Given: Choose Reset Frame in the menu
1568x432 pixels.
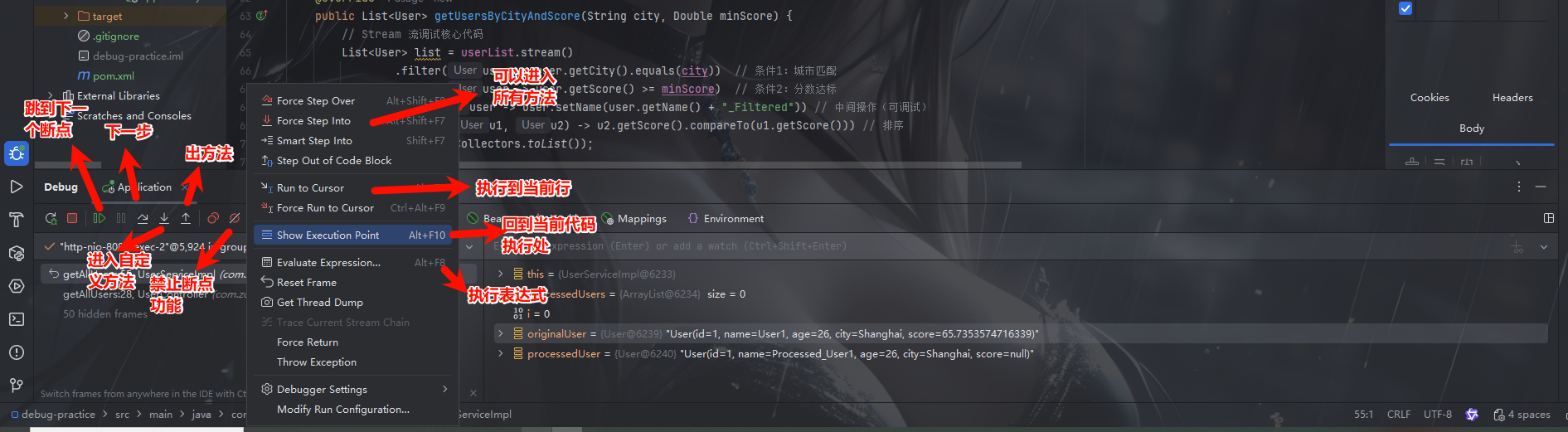Looking at the screenshot, I should [352, 282].
